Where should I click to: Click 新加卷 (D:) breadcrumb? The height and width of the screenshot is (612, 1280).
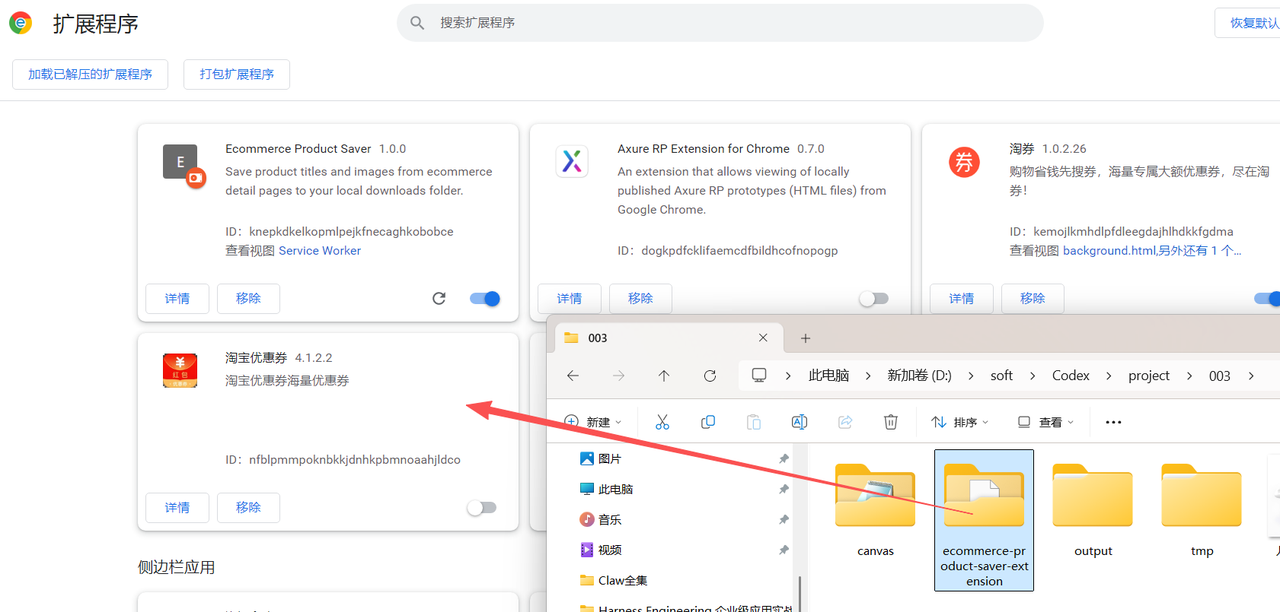coord(919,375)
